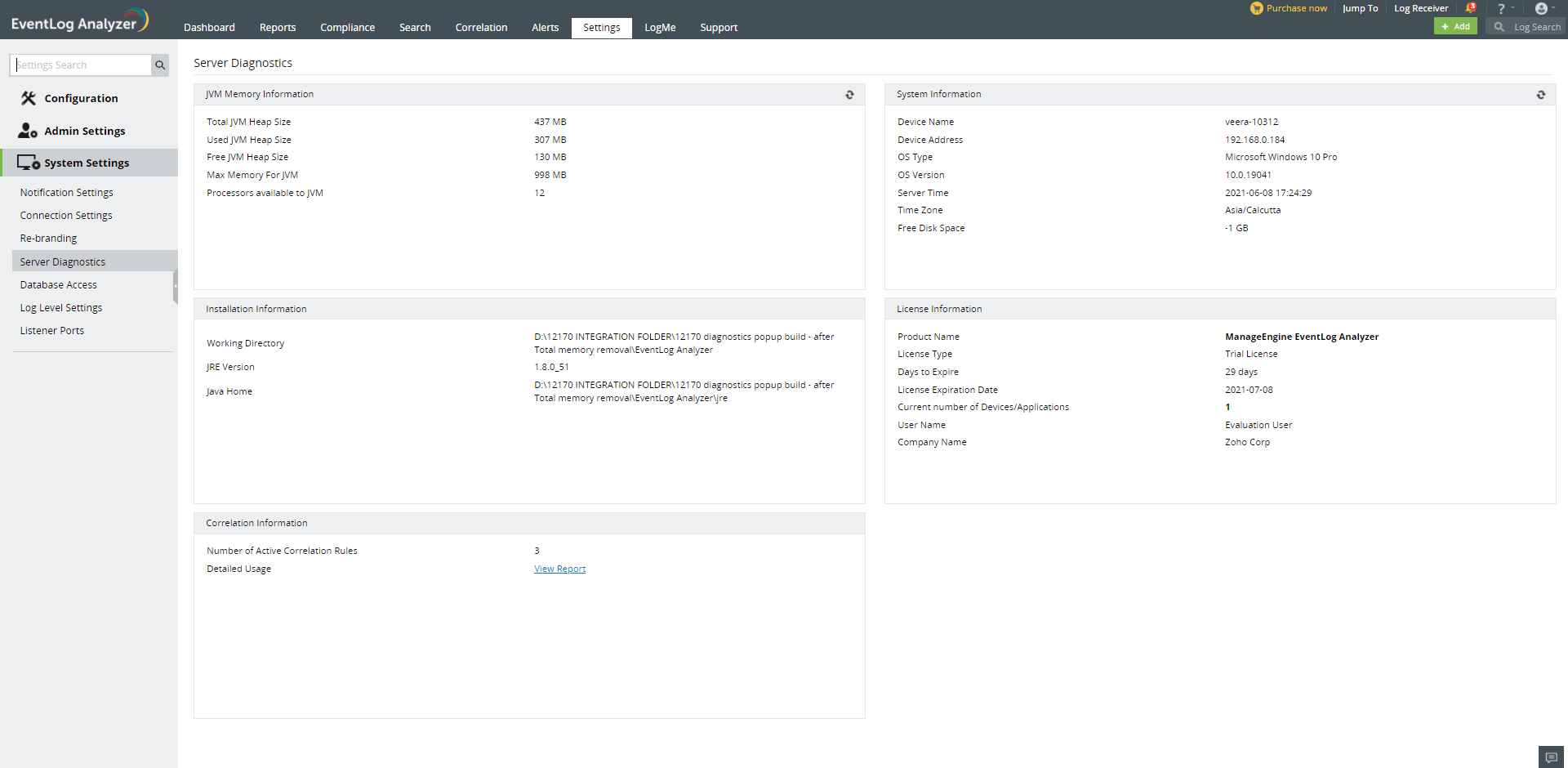
Task: Open the Re-branding page
Action: 48,239
